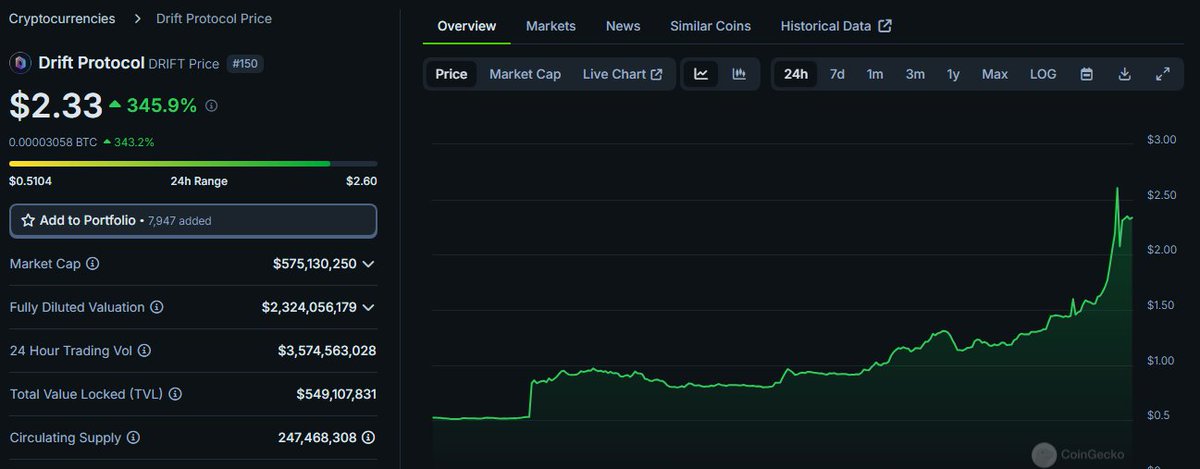Click the Drift Protocol coin logo icon
1200x469 pixels.
20,63
